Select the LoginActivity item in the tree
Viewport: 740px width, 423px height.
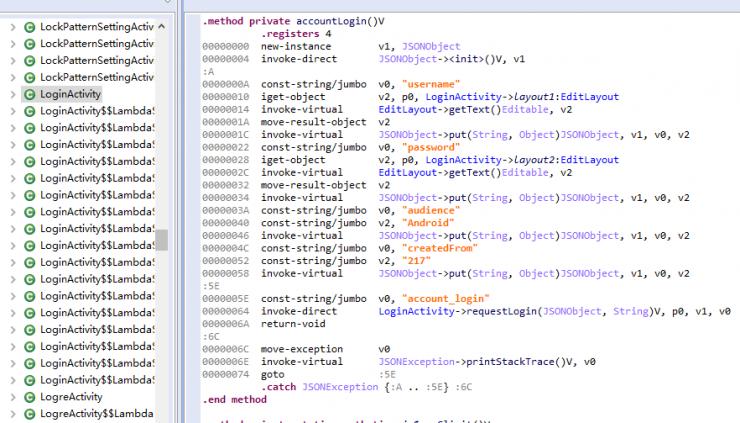click(x=70, y=94)
